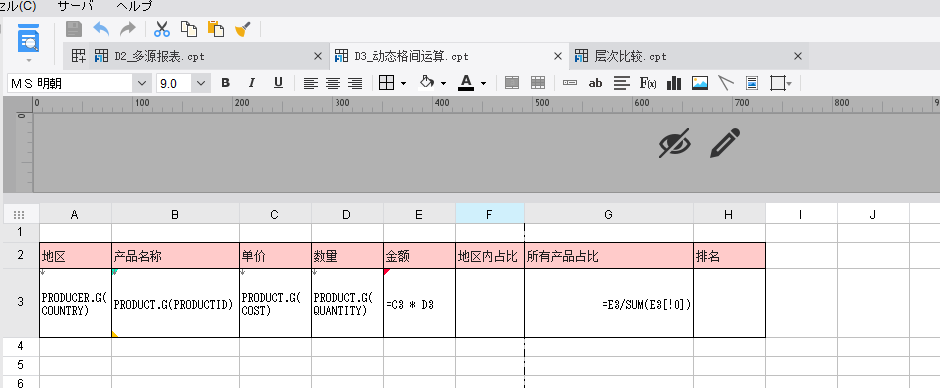Expand the border style dropdown arrow
This screenshot has height=388, width=940.
coord(403,83)
